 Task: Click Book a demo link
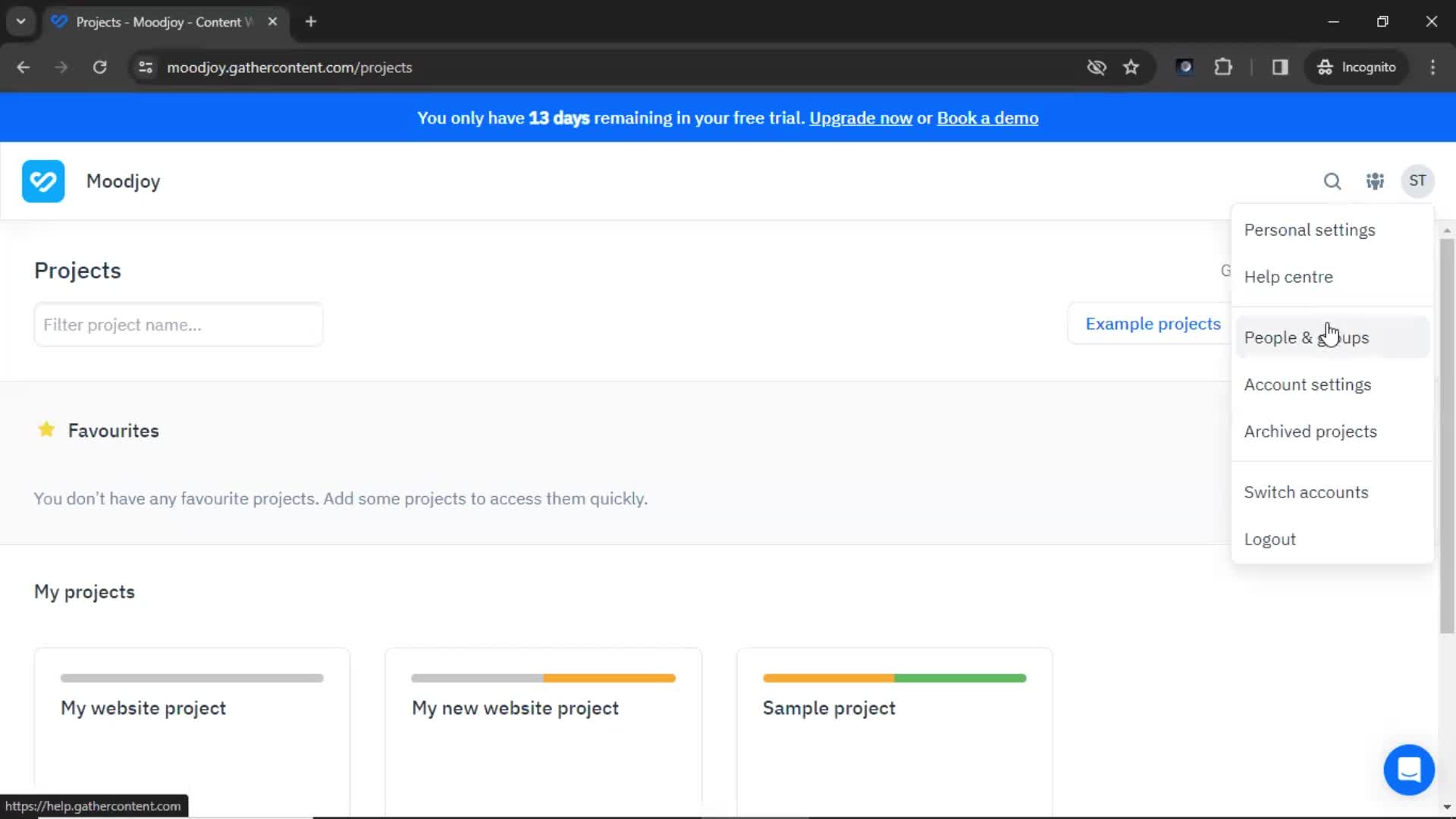[x=988, y=118]
